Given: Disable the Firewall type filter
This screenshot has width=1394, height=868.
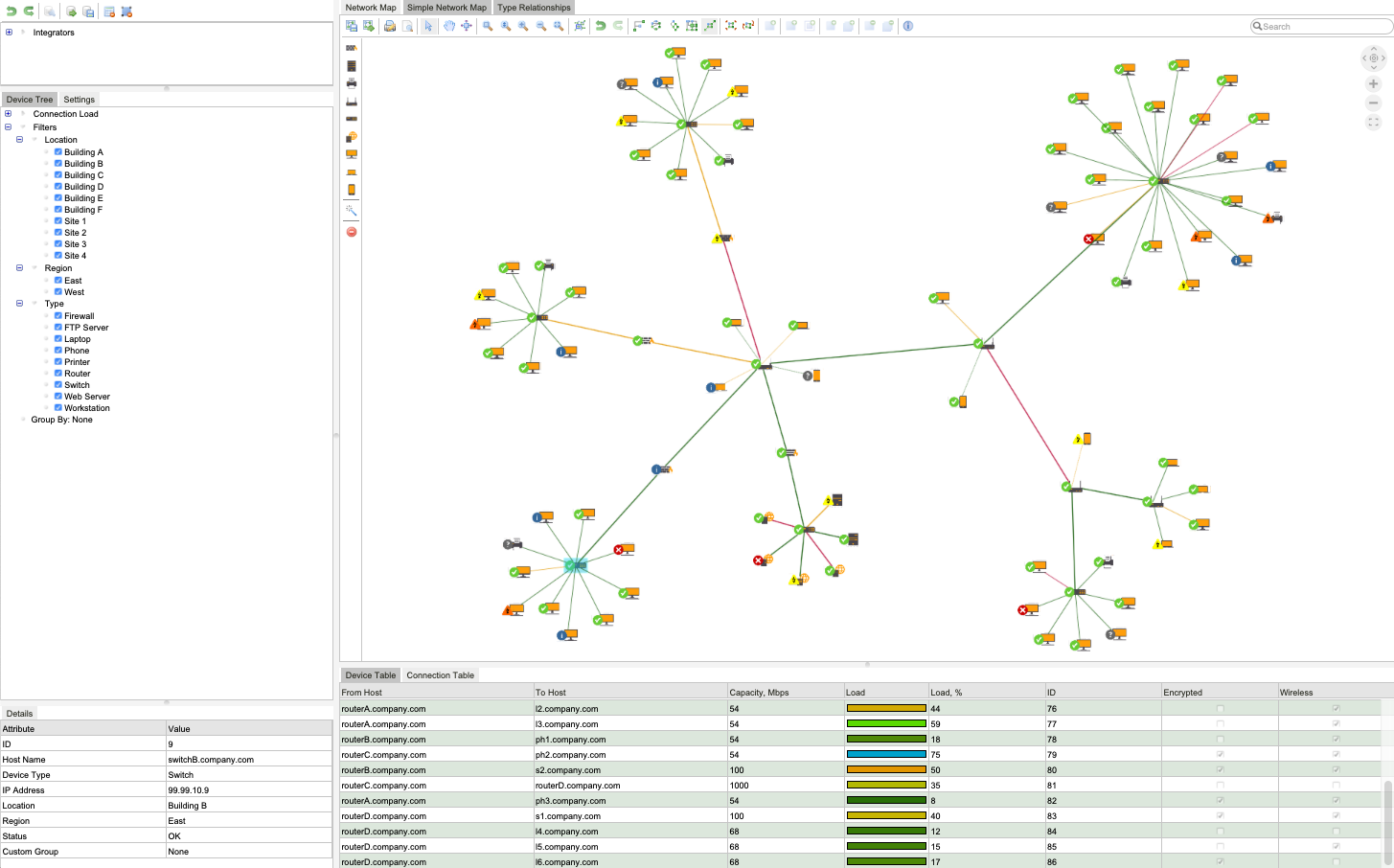Looking at the screenshot, I should (x=58, y=316).
